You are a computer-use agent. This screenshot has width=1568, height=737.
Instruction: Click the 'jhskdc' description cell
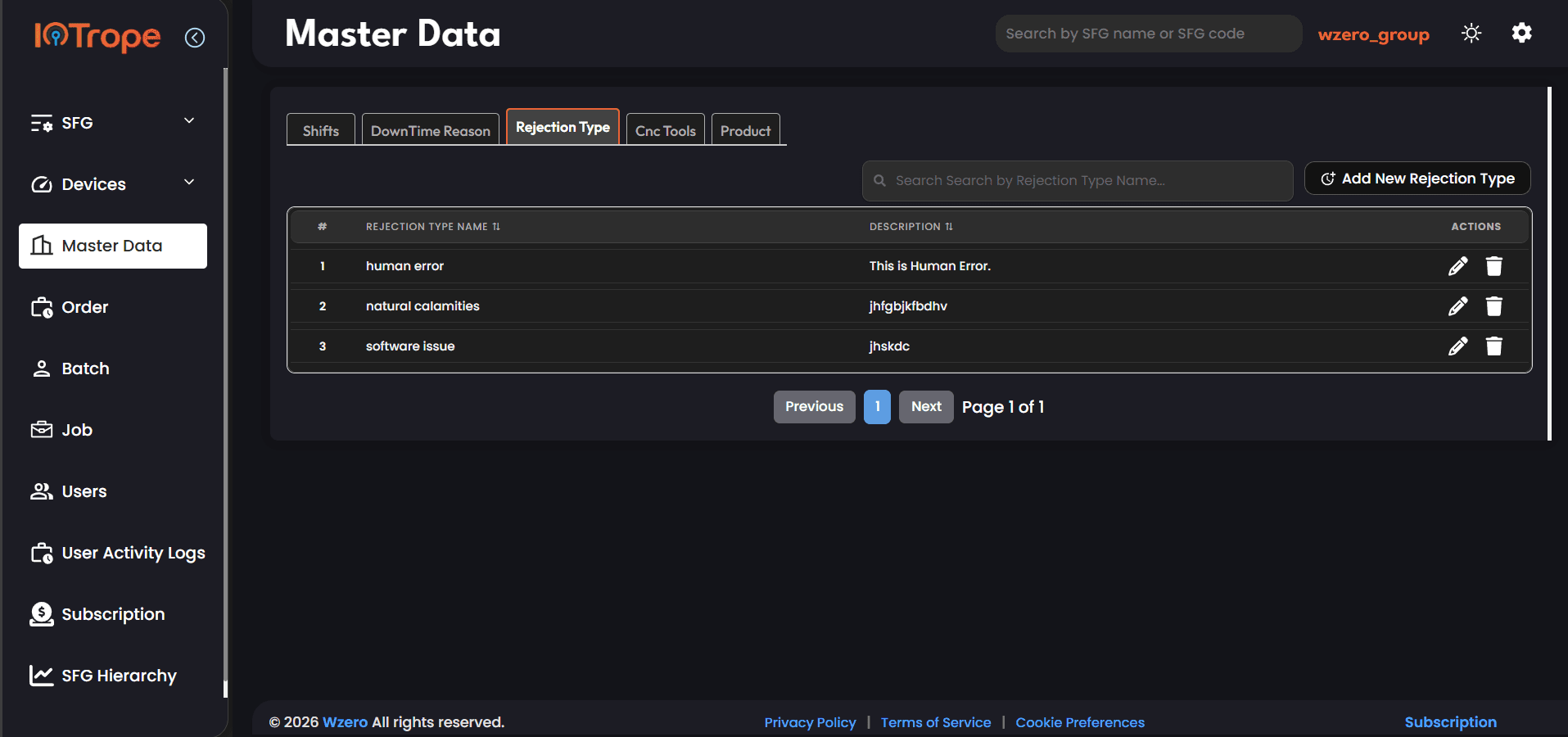pyautogui.click(x=889, y=346)
